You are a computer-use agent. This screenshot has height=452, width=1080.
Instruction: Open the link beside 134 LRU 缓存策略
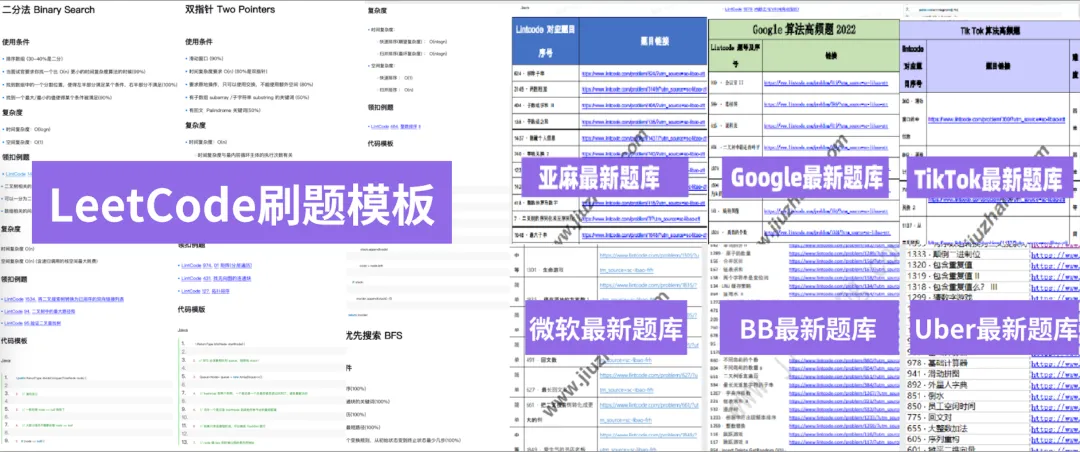tap(843, 285)
